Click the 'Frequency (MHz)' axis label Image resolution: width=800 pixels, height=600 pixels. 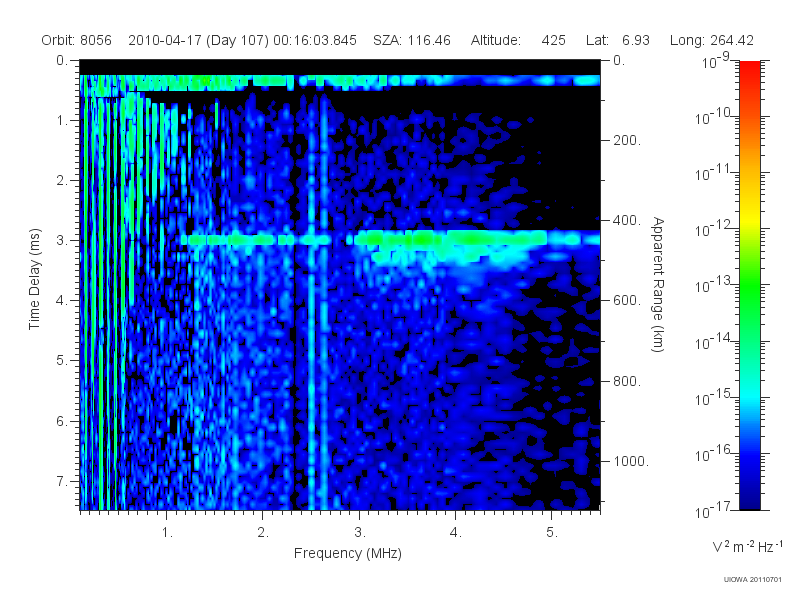(x=348, y=553)
